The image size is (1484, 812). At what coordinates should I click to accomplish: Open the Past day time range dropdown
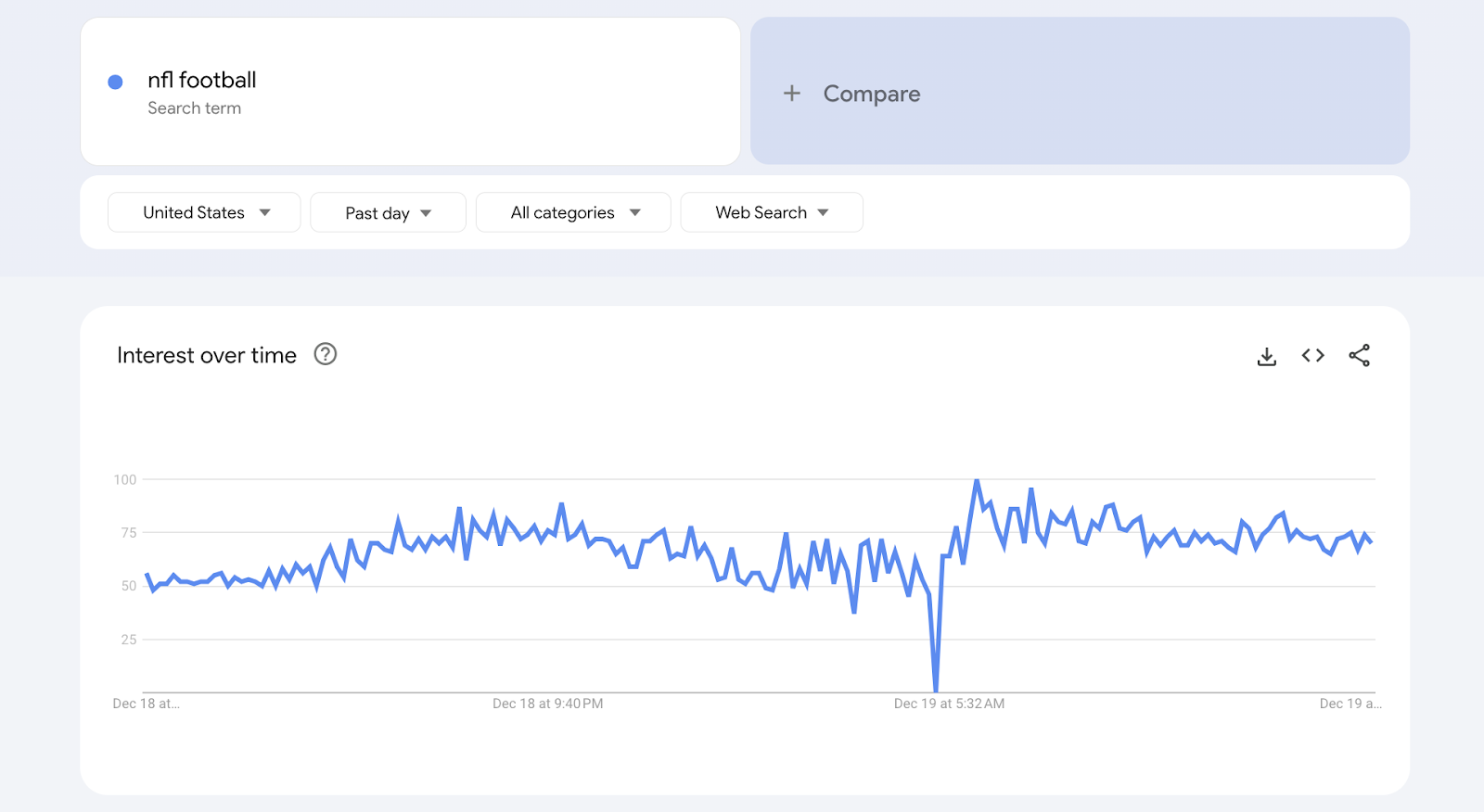tap(388, 212)
